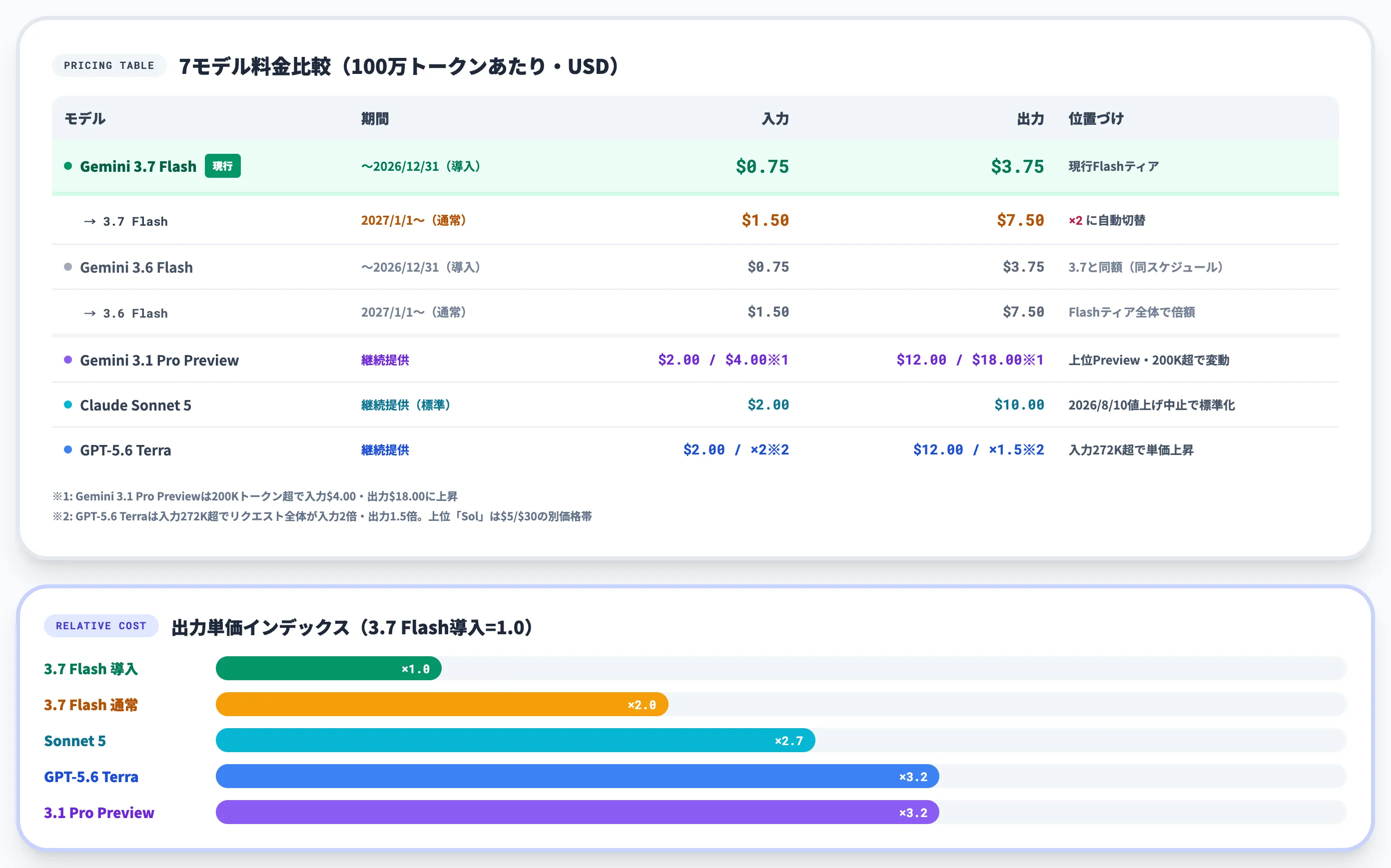The image size is (1391, 868).
Task: Click the → 3.6 Flash sub-row label
Action: point(126,313)
